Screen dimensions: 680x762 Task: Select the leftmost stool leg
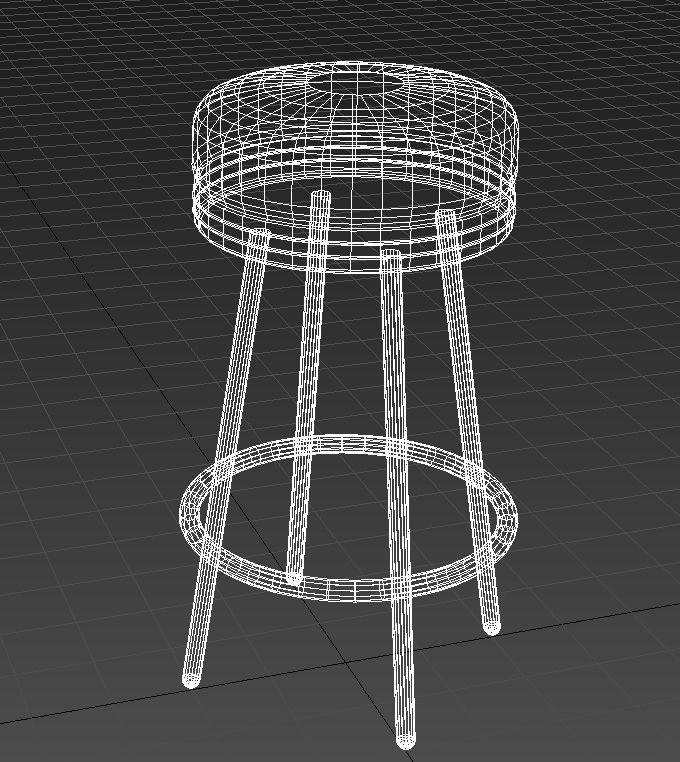coord(227,457)
